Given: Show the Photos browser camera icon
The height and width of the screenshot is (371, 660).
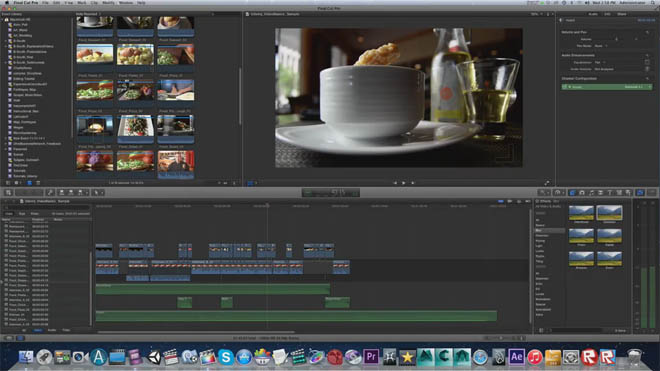Looking at the screenshot, I should coord(582,192).
